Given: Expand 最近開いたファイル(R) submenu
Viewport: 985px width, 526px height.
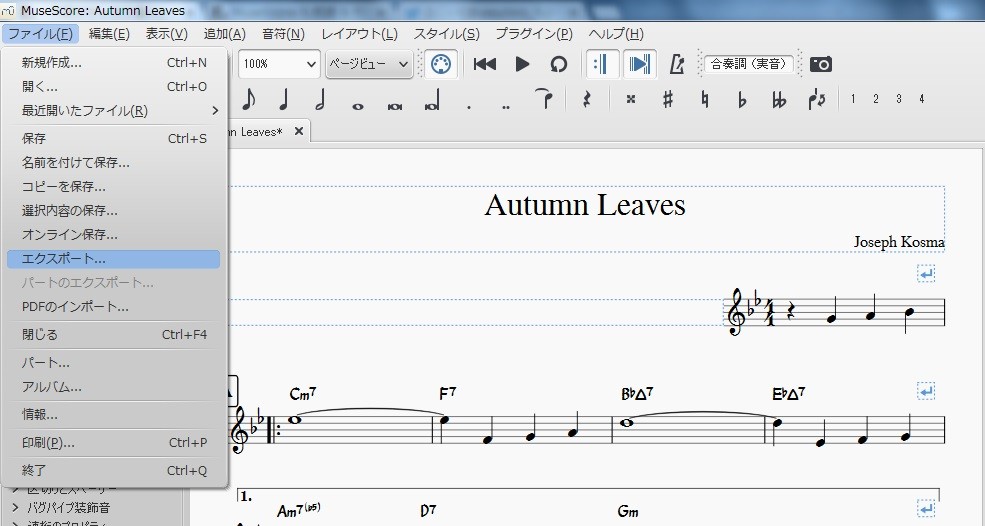Looking at the screenshot, I should coord(114,111).
